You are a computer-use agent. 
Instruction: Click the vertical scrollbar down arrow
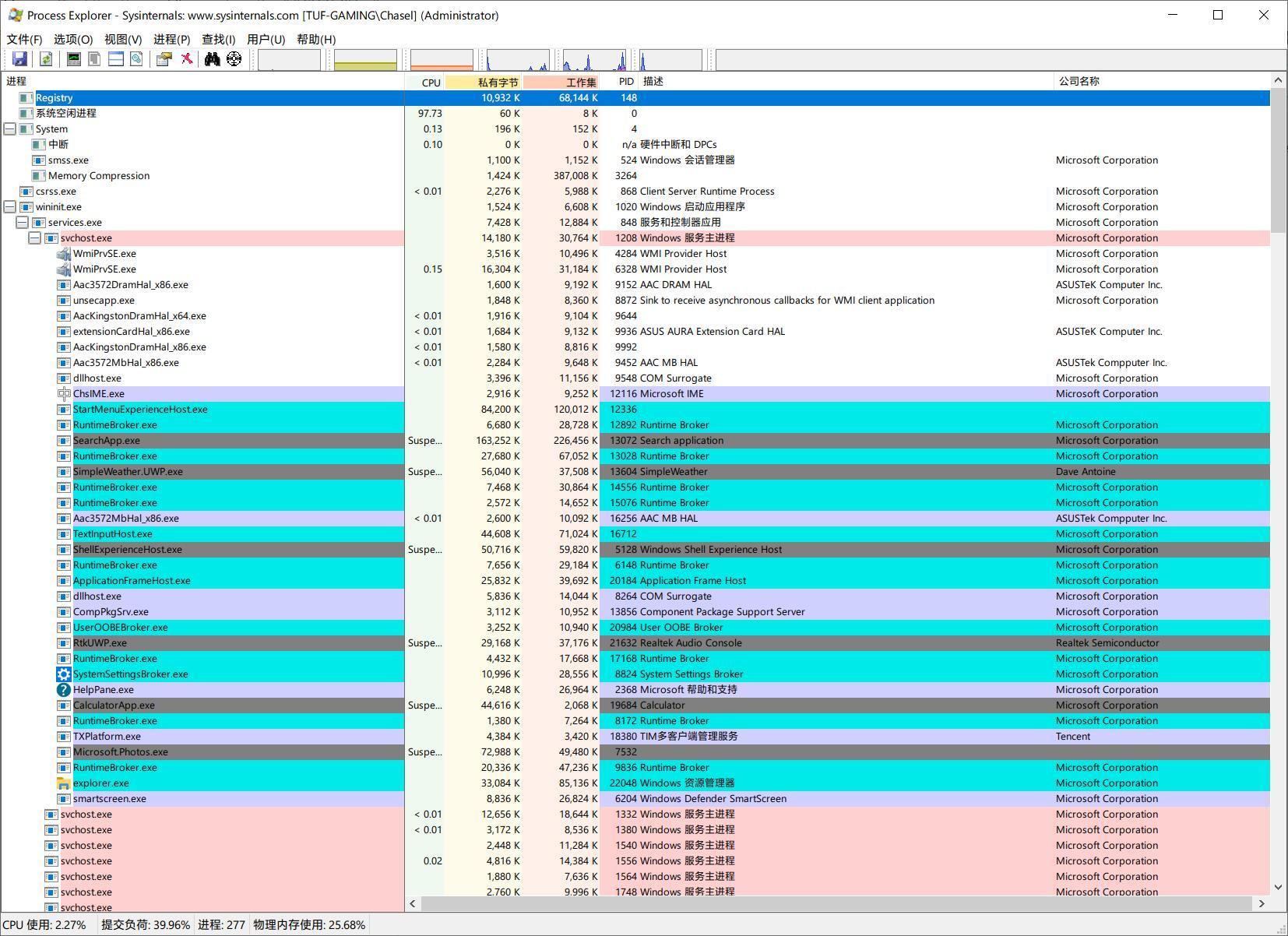pos(1278,887)
